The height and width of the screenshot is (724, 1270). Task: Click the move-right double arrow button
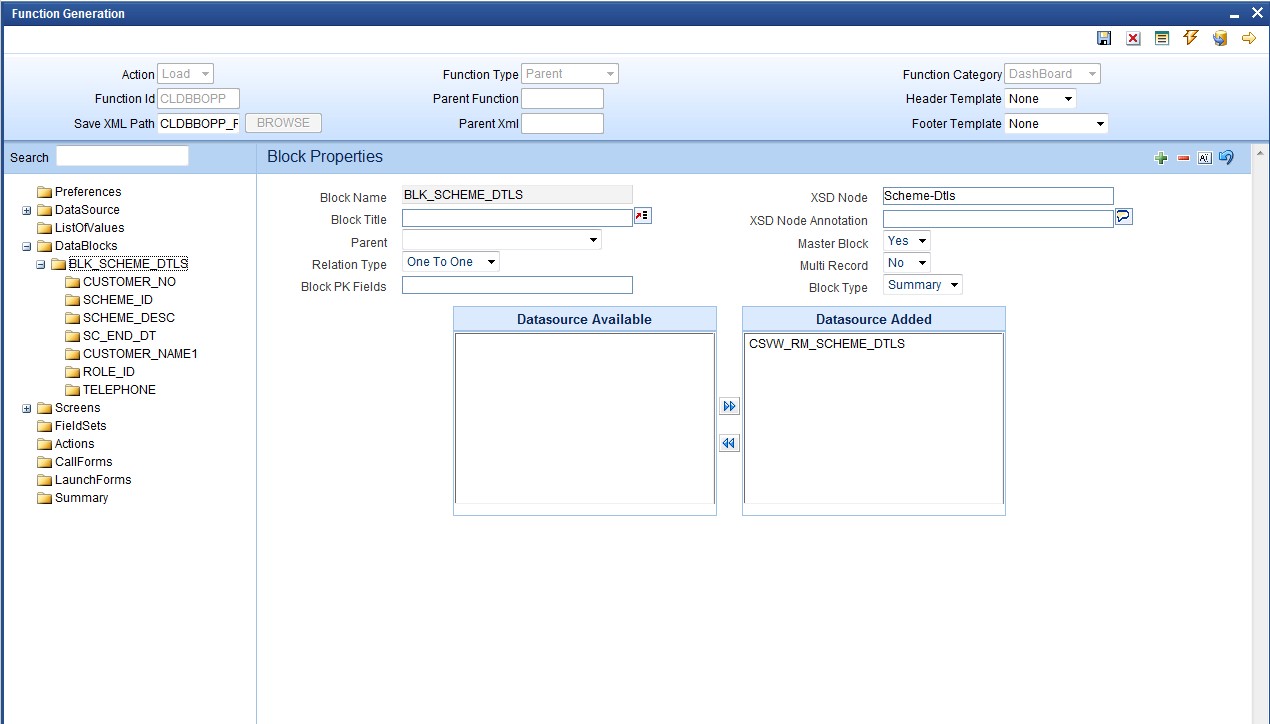pyautogui.click(x=729, y=406)
